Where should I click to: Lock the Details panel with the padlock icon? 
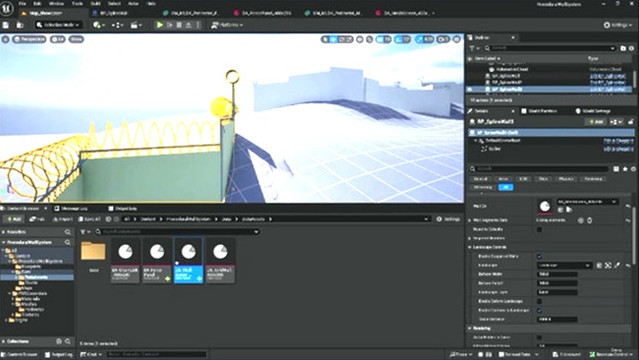point(631,122)
